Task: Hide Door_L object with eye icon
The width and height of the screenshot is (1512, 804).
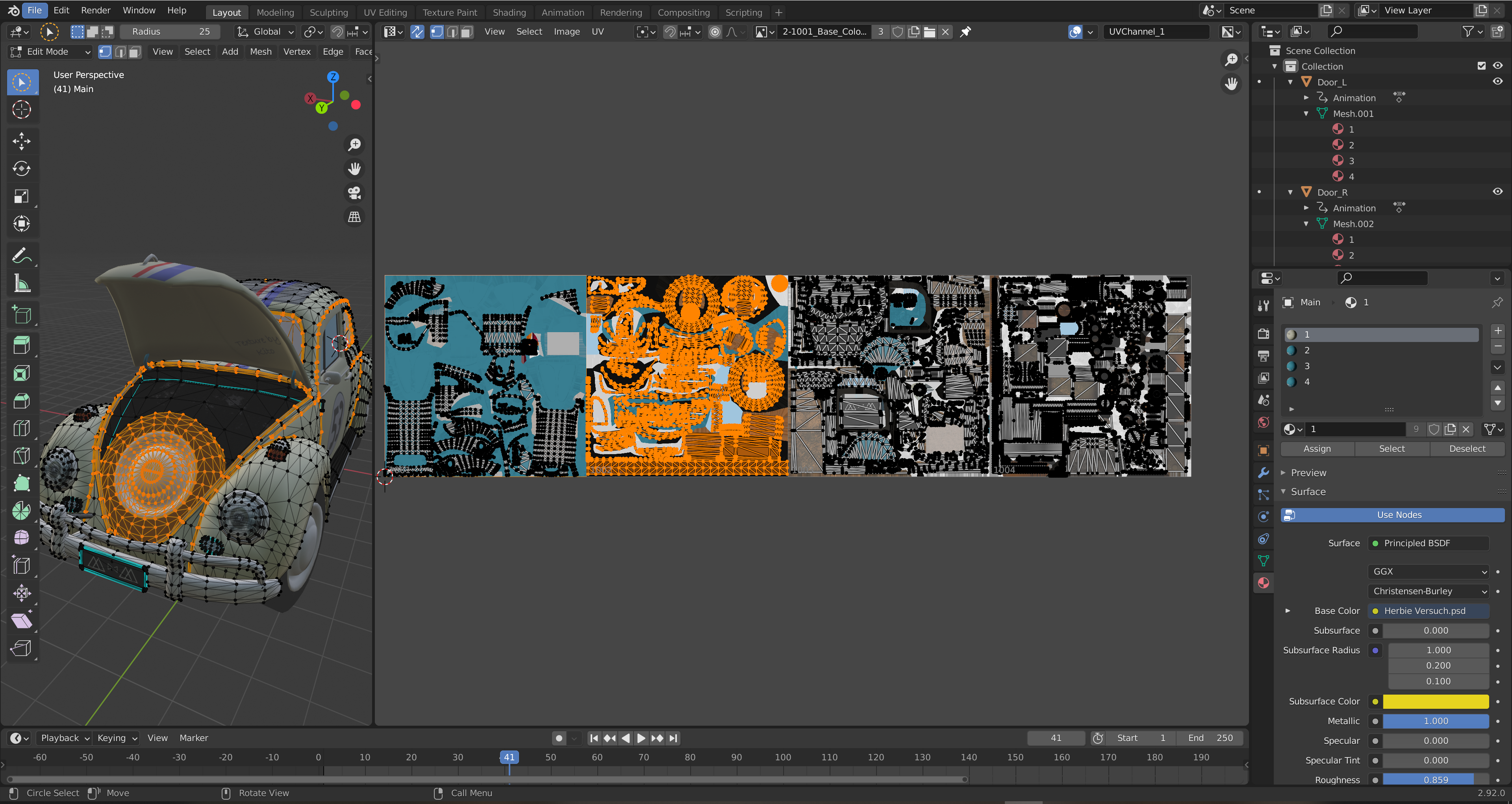Action: click(x=1497, y=81)
